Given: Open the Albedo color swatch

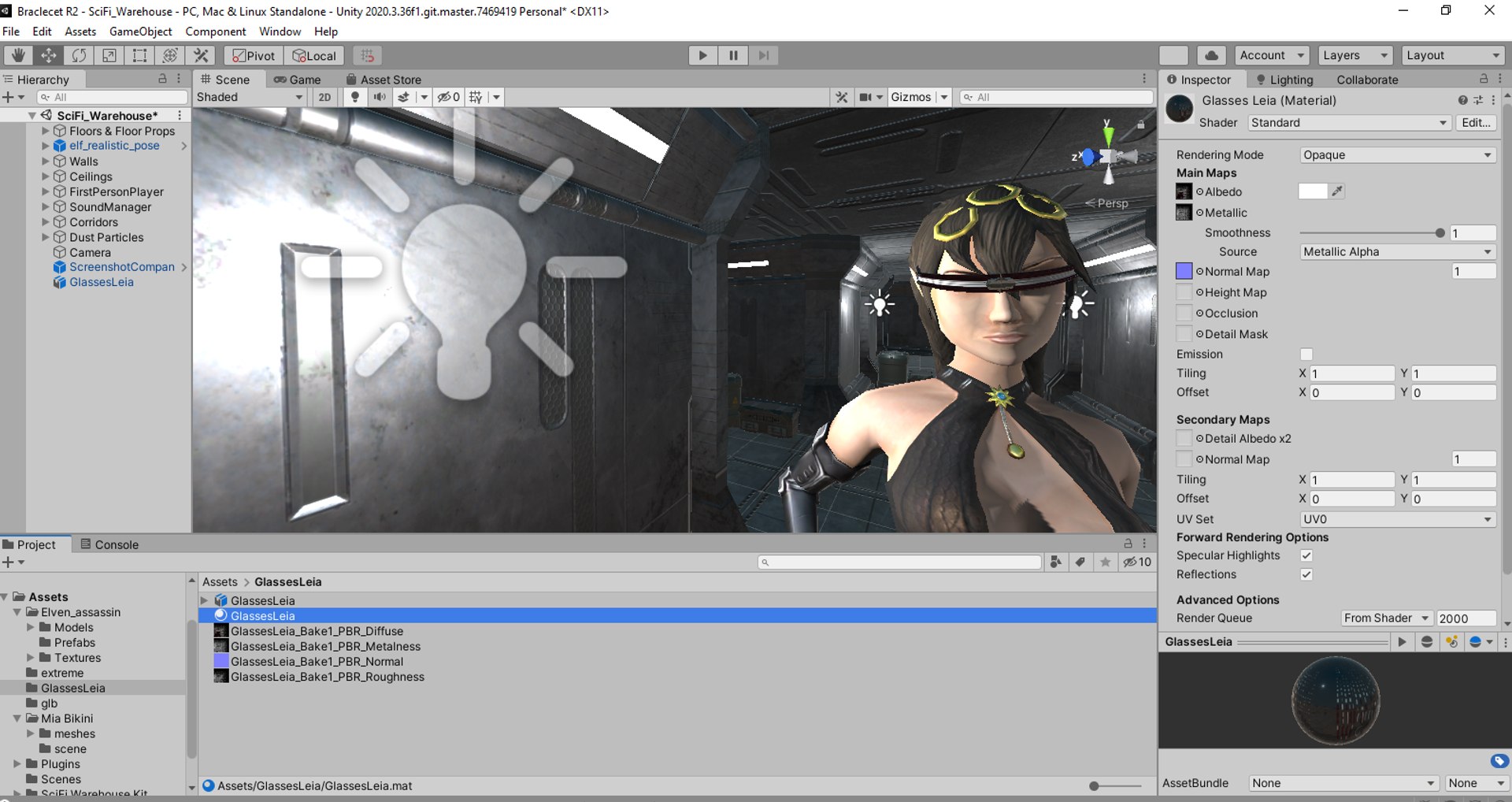Looking at the screenshot, I should point(1312,191).
